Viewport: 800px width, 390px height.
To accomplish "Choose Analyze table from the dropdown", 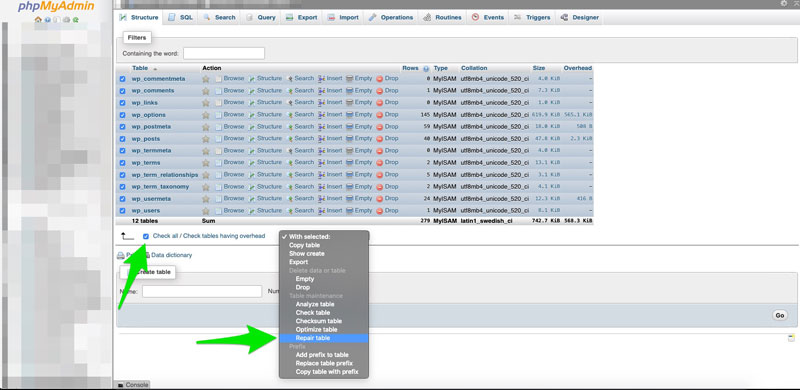I will 324,304.
